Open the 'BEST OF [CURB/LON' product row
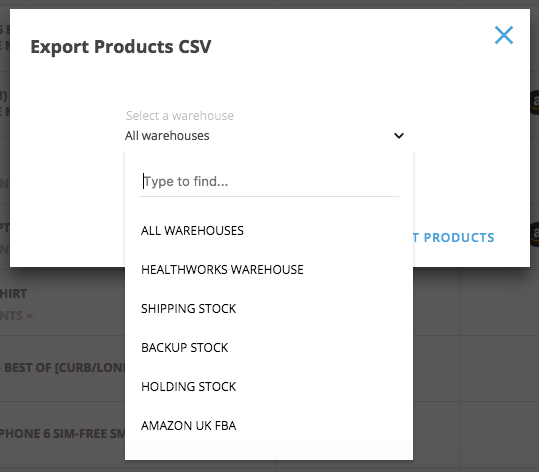539x472 pixels. pos(63,367)
